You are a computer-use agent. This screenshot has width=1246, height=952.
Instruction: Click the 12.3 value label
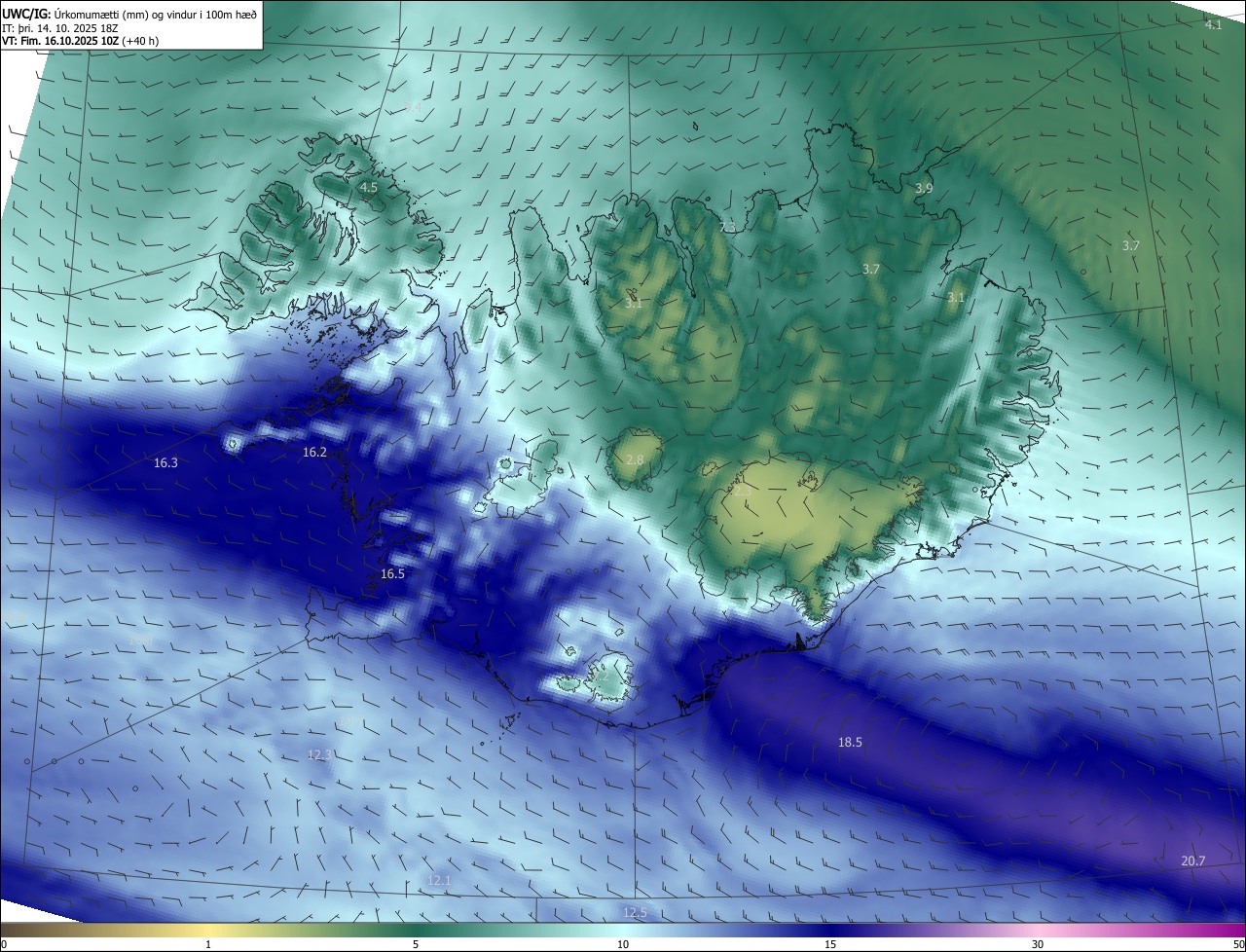pos(320,754)
